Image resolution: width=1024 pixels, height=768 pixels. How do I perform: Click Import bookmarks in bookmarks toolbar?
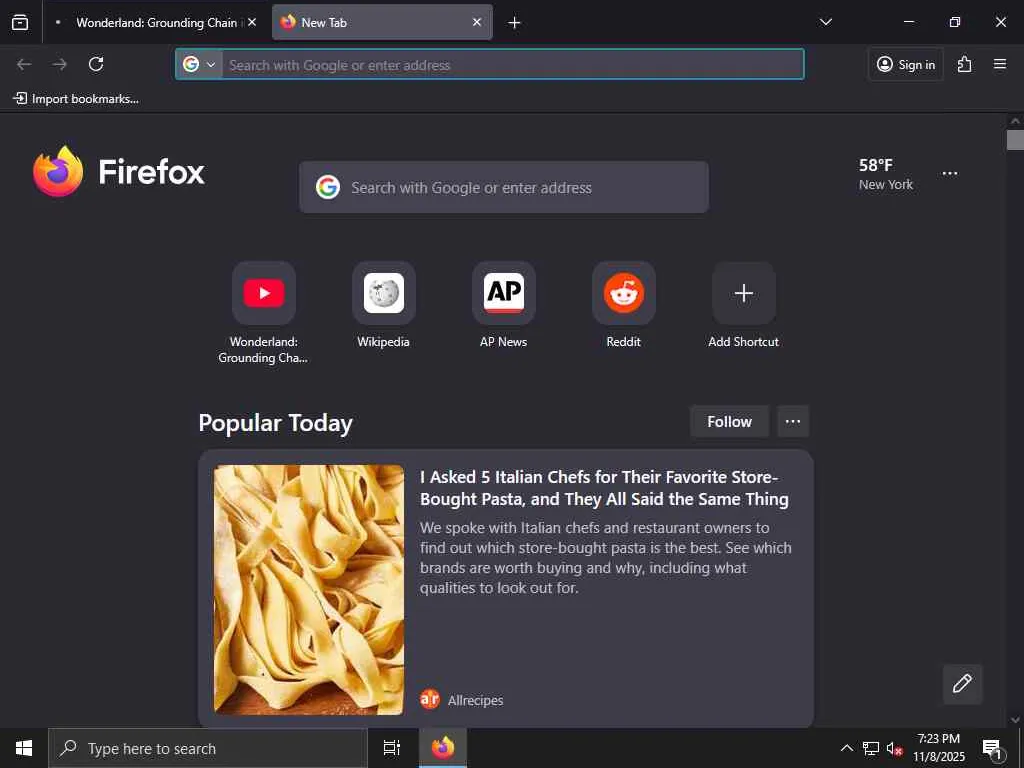76,99
